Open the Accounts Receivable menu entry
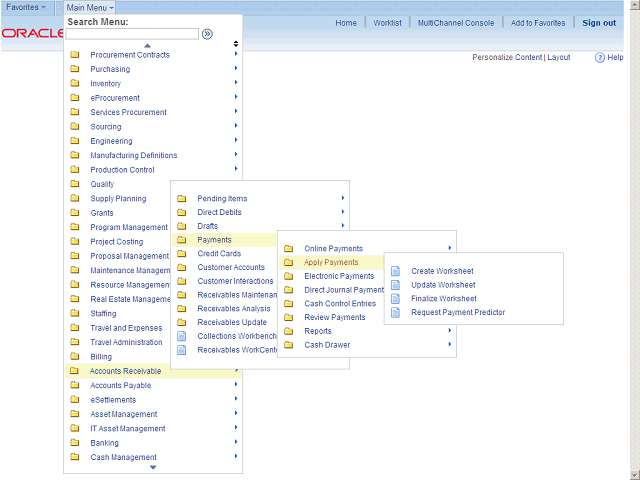The image size is (640, 480). 126,371
